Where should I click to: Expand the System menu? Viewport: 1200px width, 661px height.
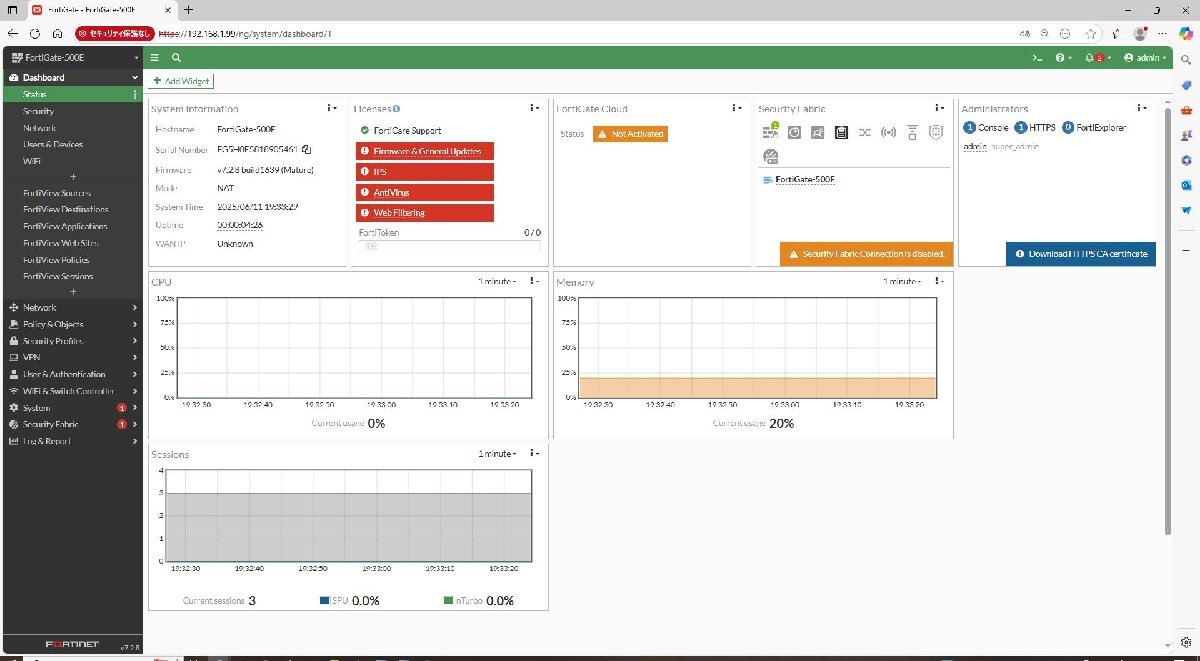(72, 408)
